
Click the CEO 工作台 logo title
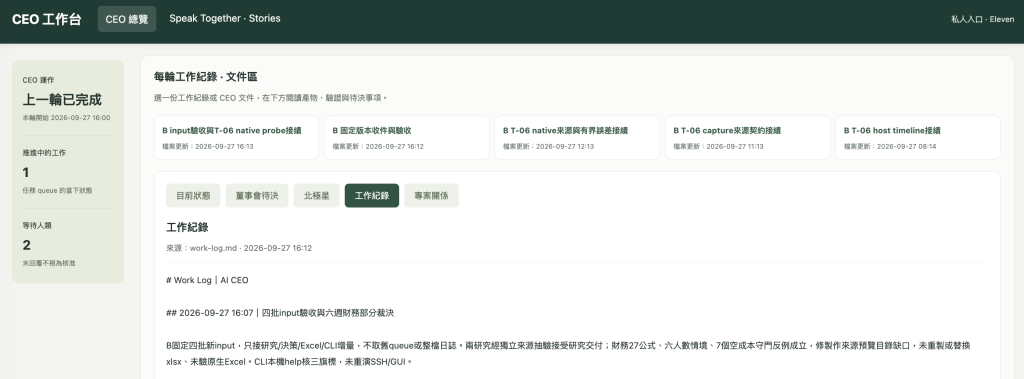coord(46,19)
